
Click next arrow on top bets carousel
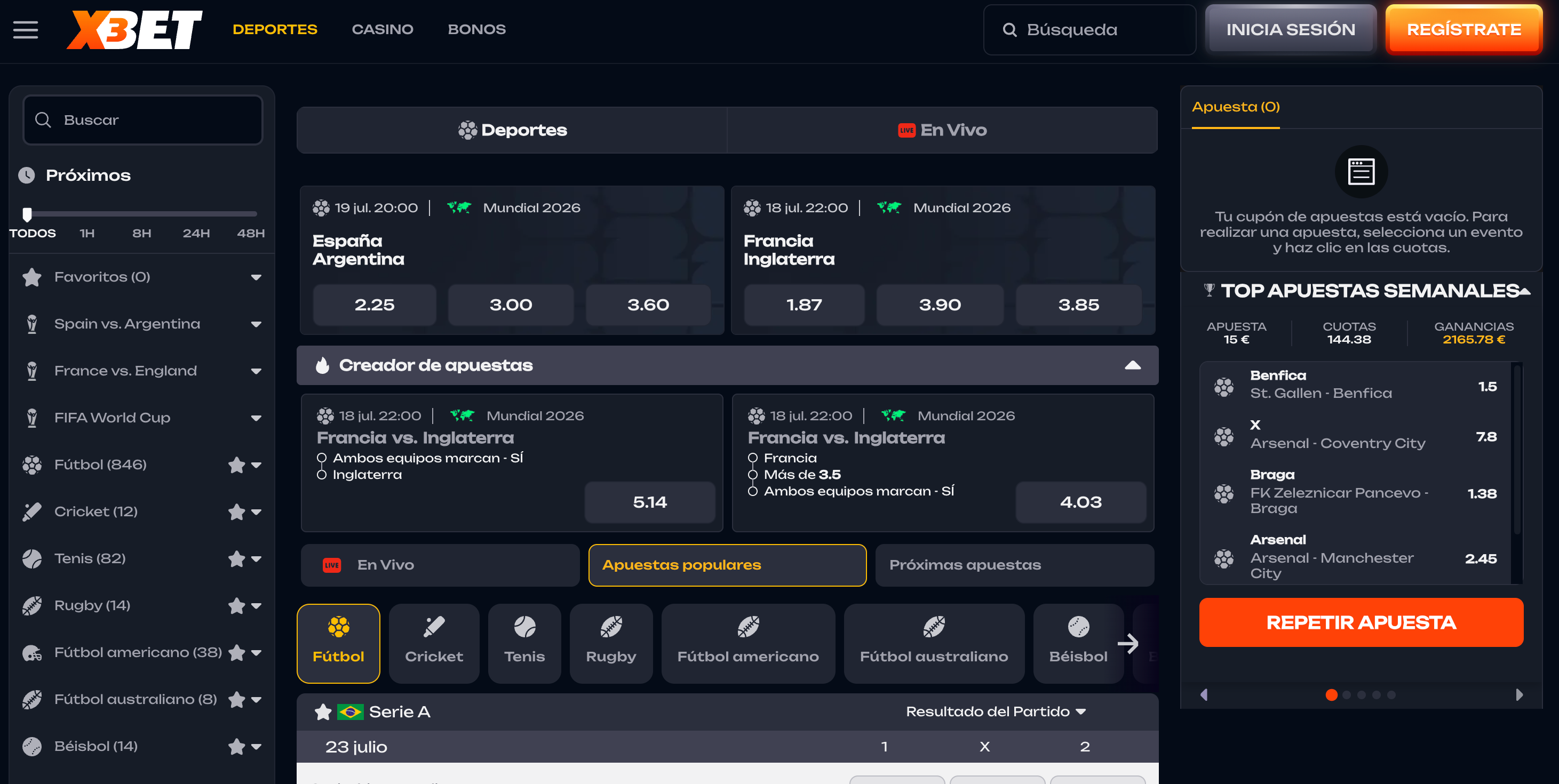(x=1518, y=694)
